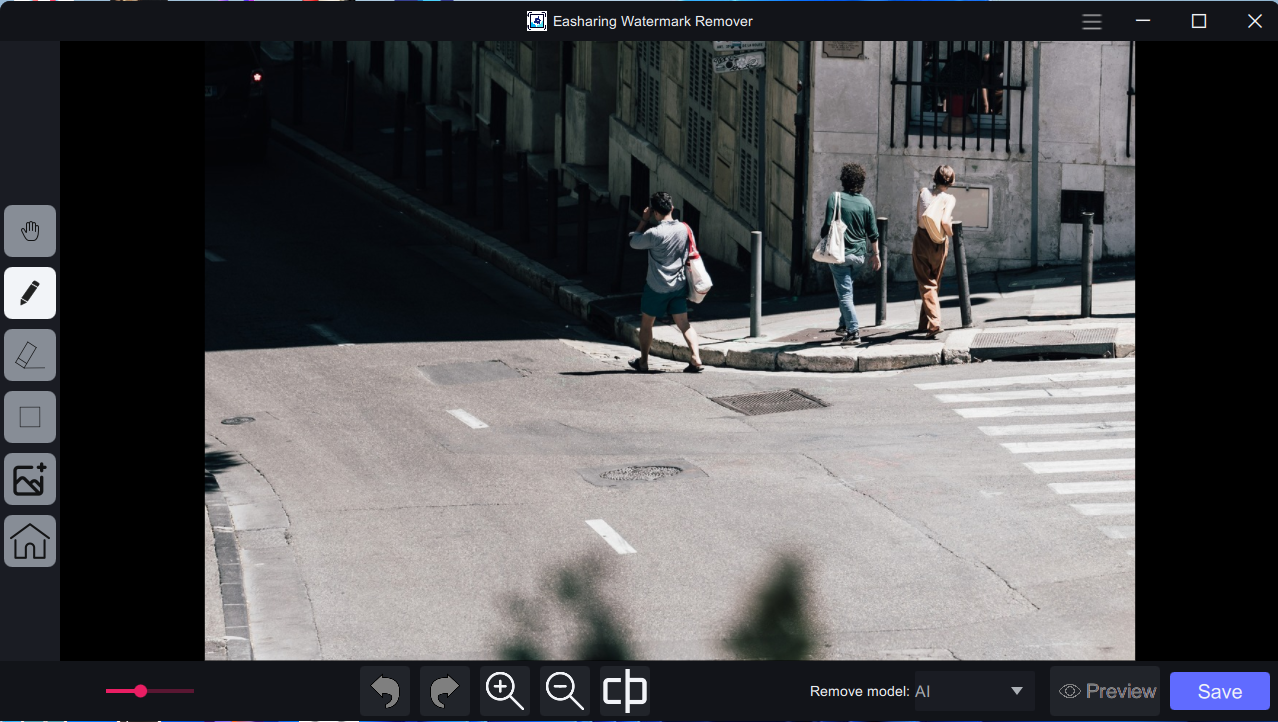
Task: Minimize the Watermark Remover window
Action: point(1143,21)
